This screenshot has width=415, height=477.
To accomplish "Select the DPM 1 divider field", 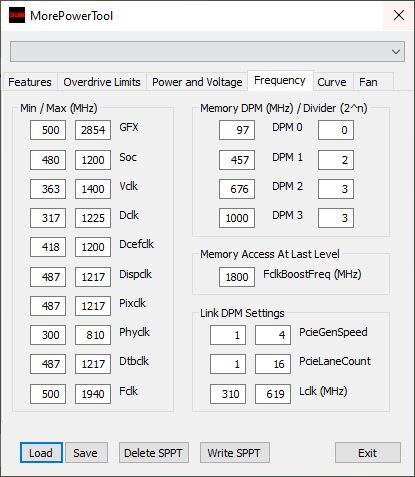I will point(336,160).
